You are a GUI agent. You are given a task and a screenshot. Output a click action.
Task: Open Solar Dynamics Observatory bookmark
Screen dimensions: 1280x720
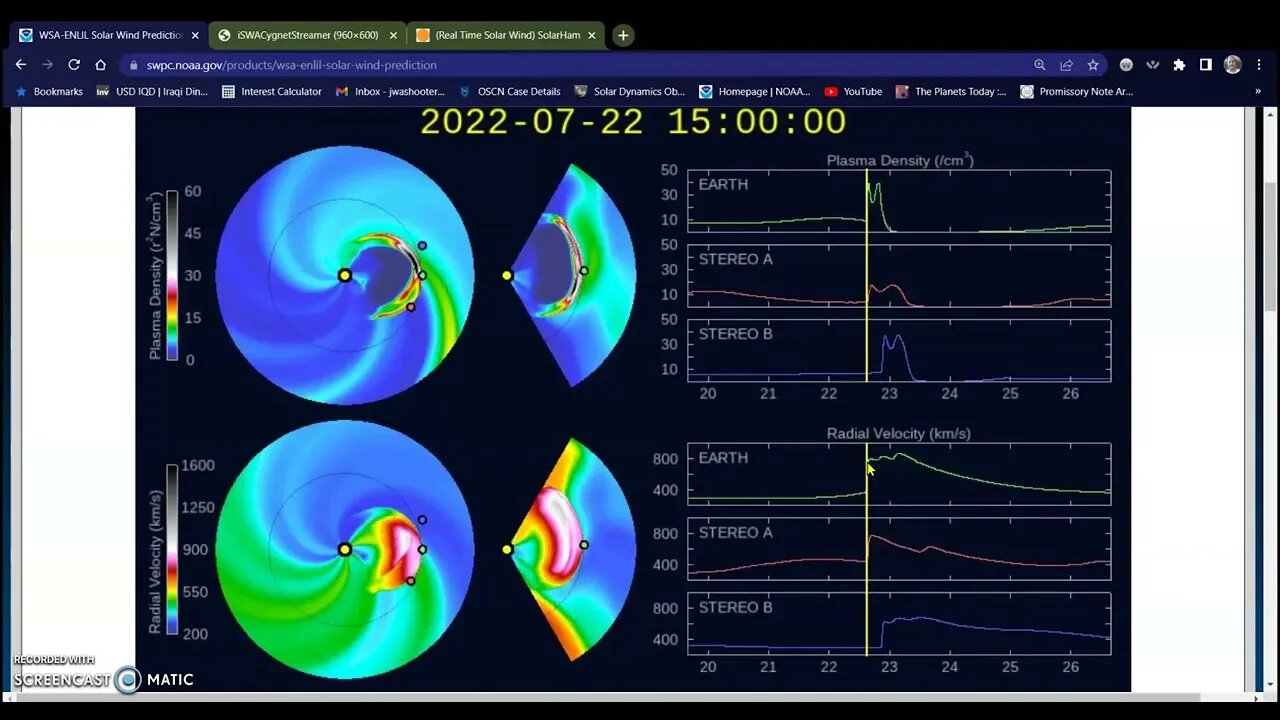click(x=630, y=91)
